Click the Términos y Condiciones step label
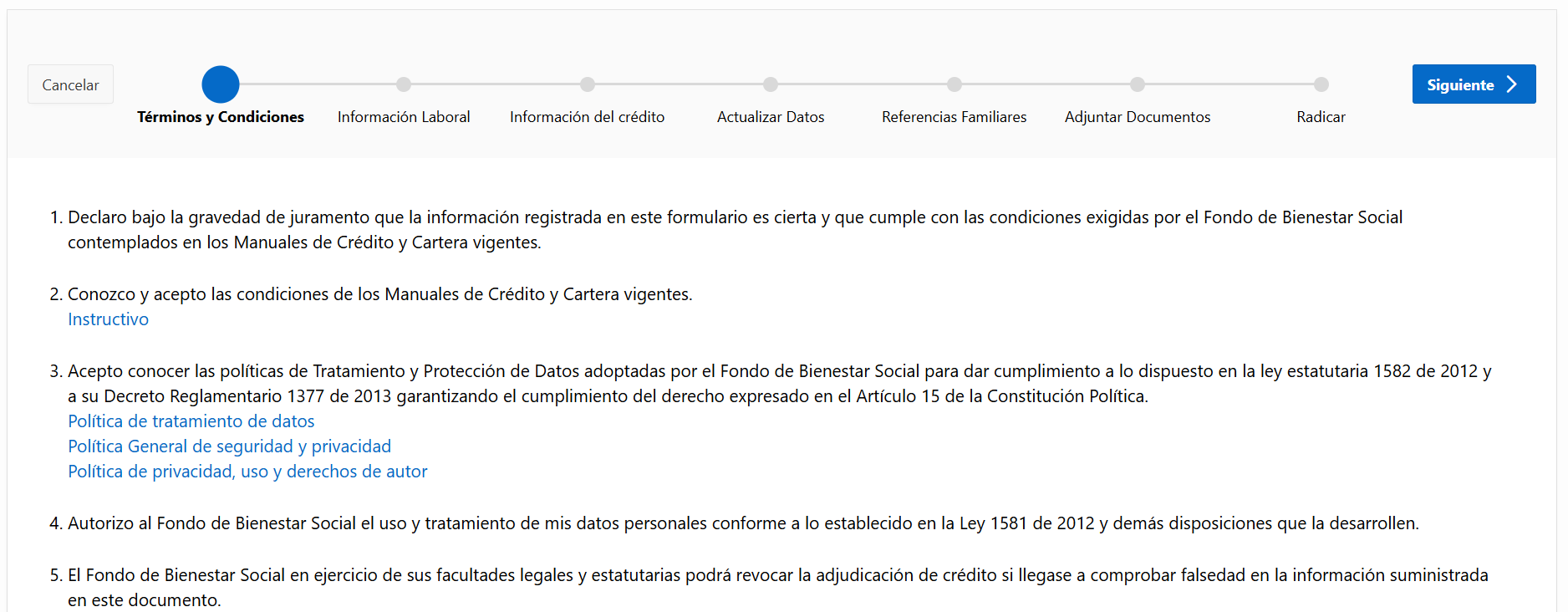Screen dimensions: 1568x612 click(x=221, y=117)
